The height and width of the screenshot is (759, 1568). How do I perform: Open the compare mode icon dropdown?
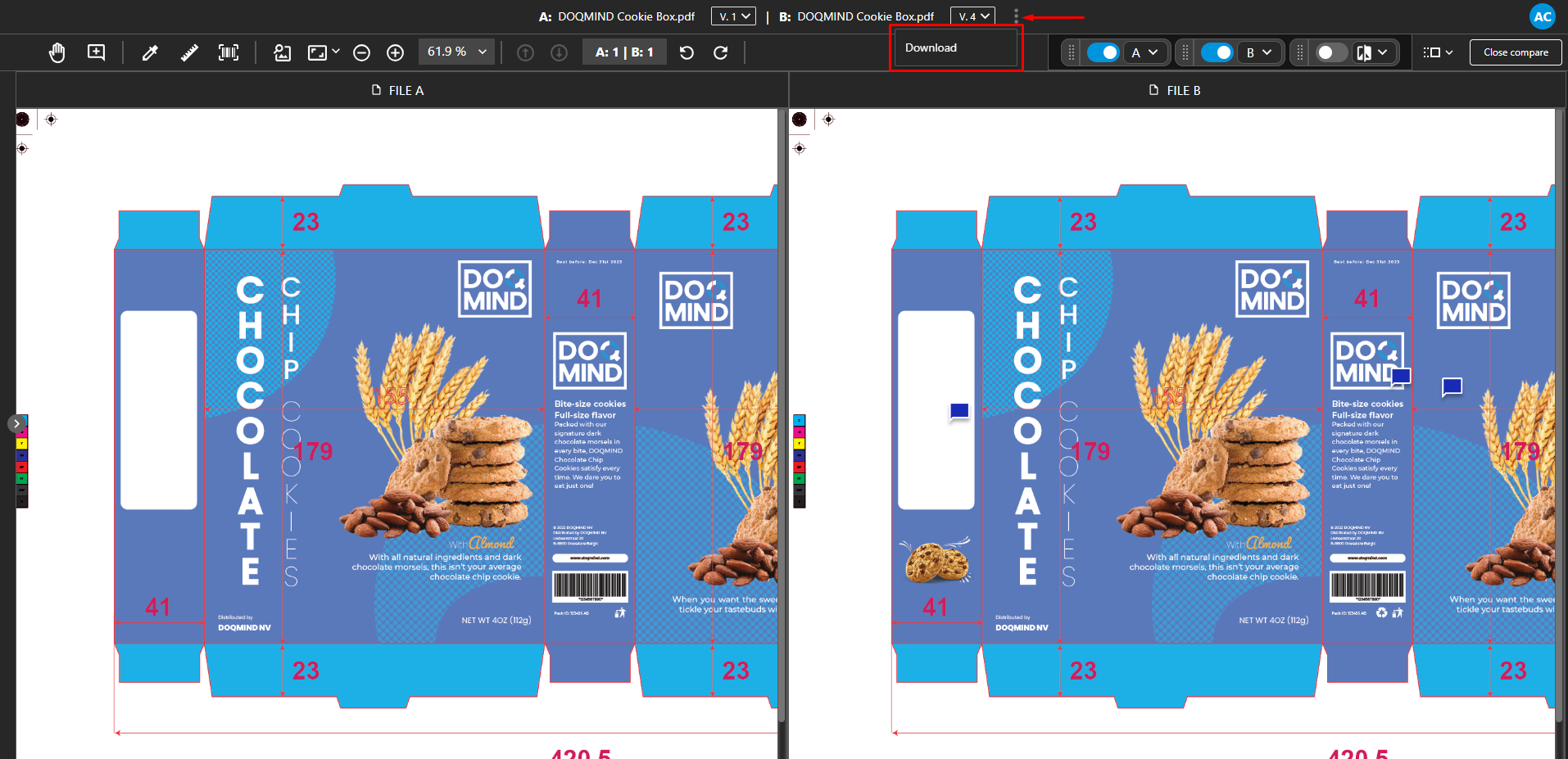pos(1373,52)
